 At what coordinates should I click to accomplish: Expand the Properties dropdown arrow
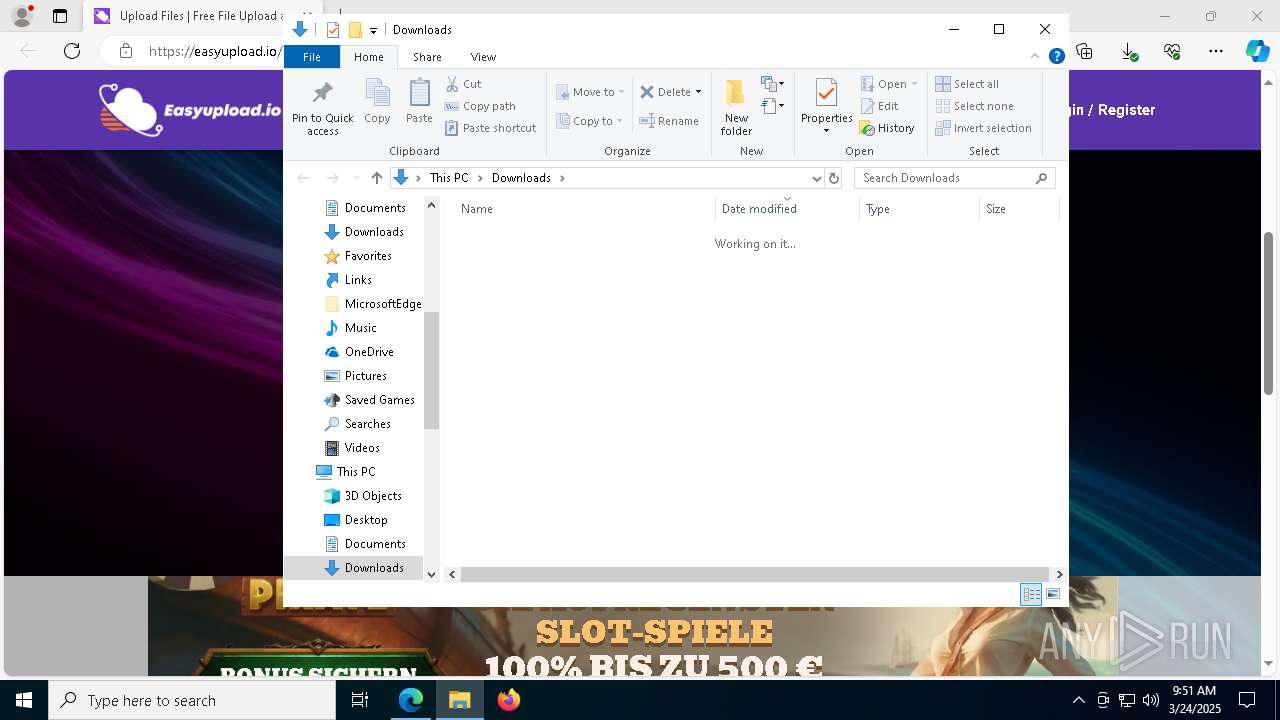click(826, 131)
